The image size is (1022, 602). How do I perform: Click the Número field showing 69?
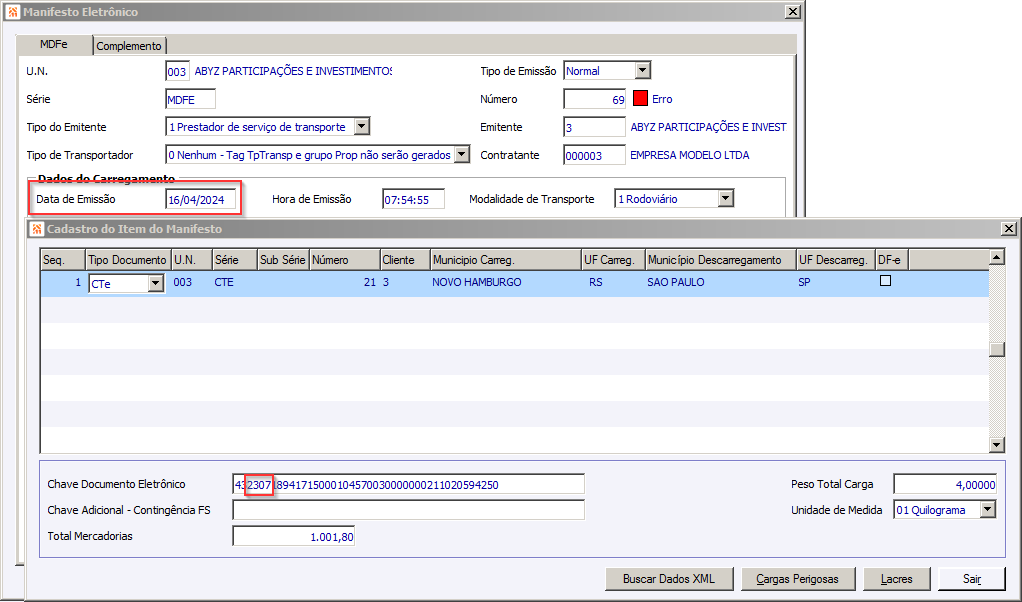pyautogui.click(x=594, y=99)
